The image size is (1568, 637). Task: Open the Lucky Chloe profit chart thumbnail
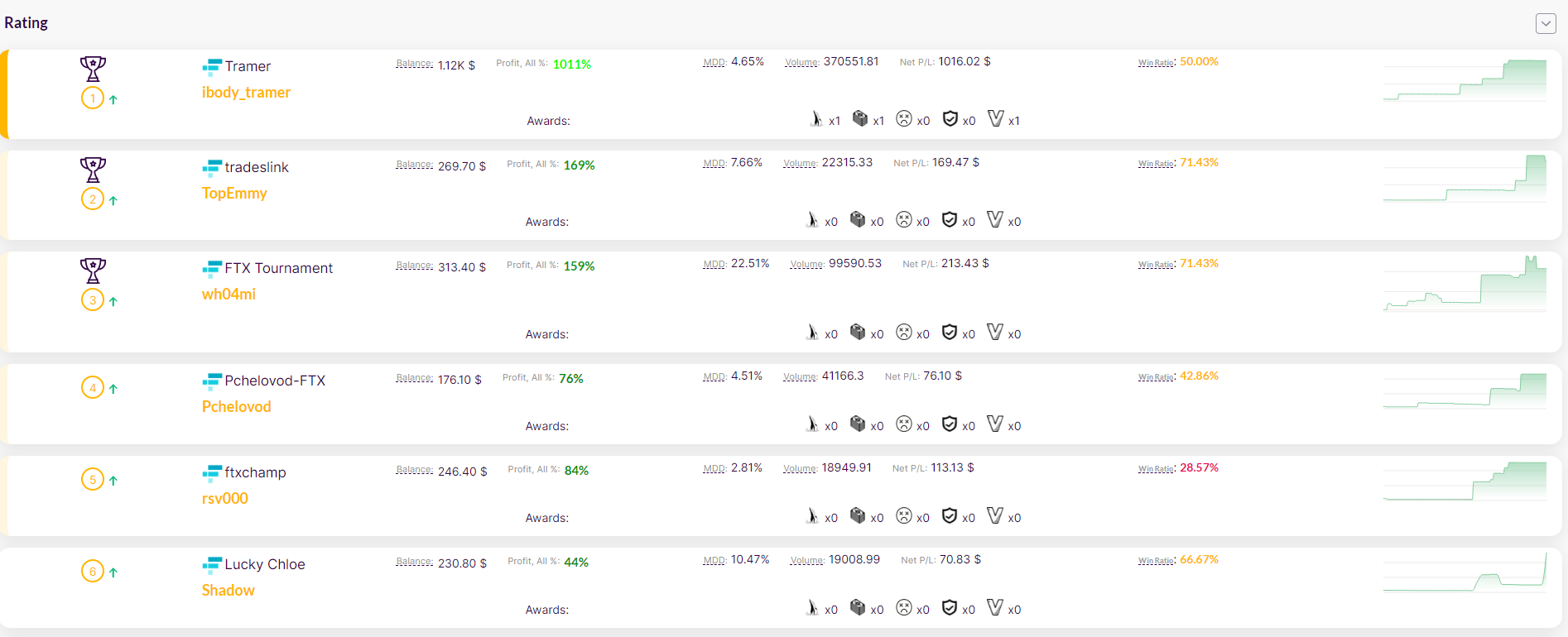[1464, 573]
